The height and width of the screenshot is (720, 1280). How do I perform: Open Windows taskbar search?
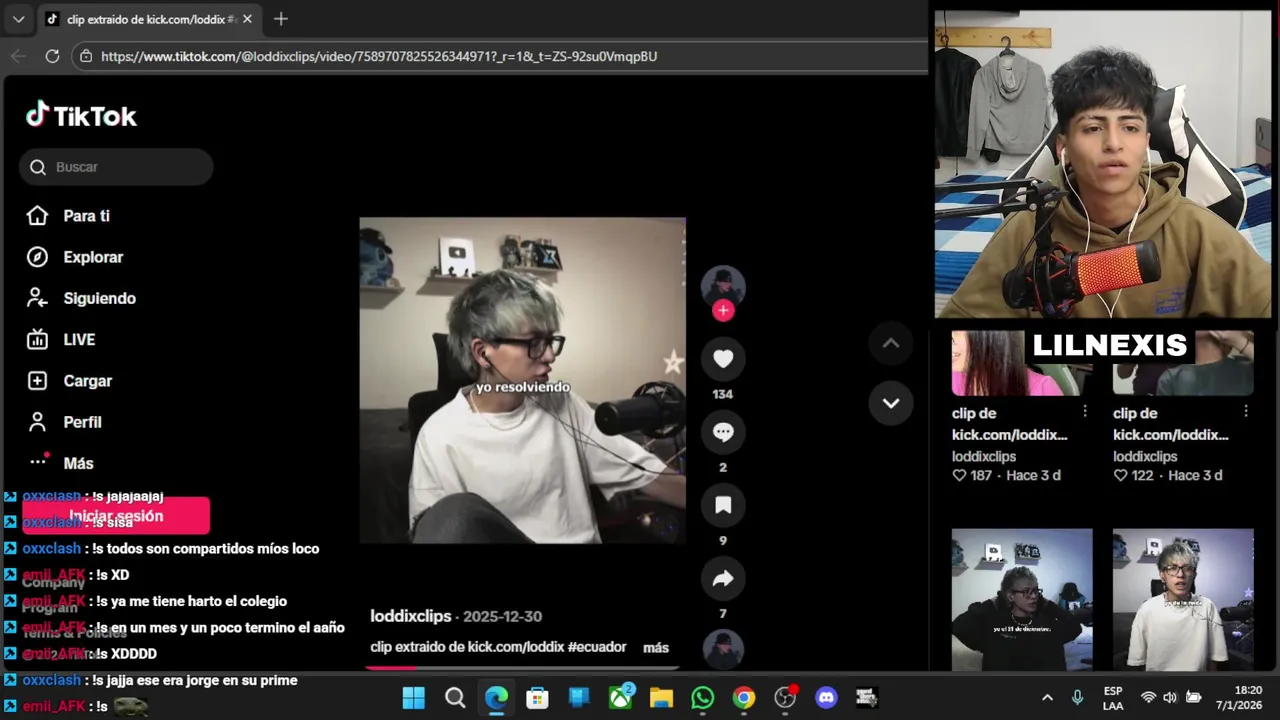click(x=455, y=697)
